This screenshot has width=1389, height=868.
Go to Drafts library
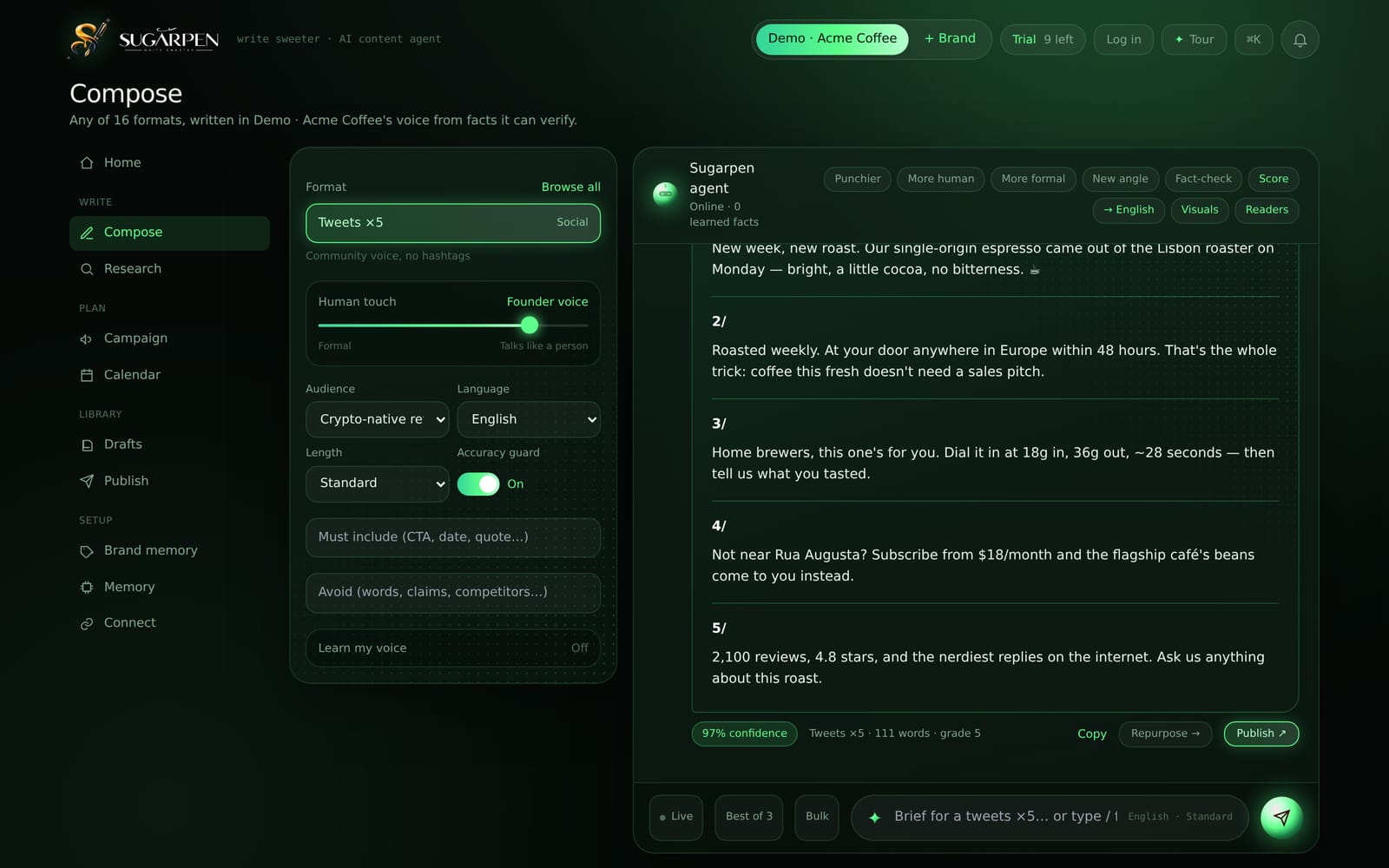[x=169, y=444]
